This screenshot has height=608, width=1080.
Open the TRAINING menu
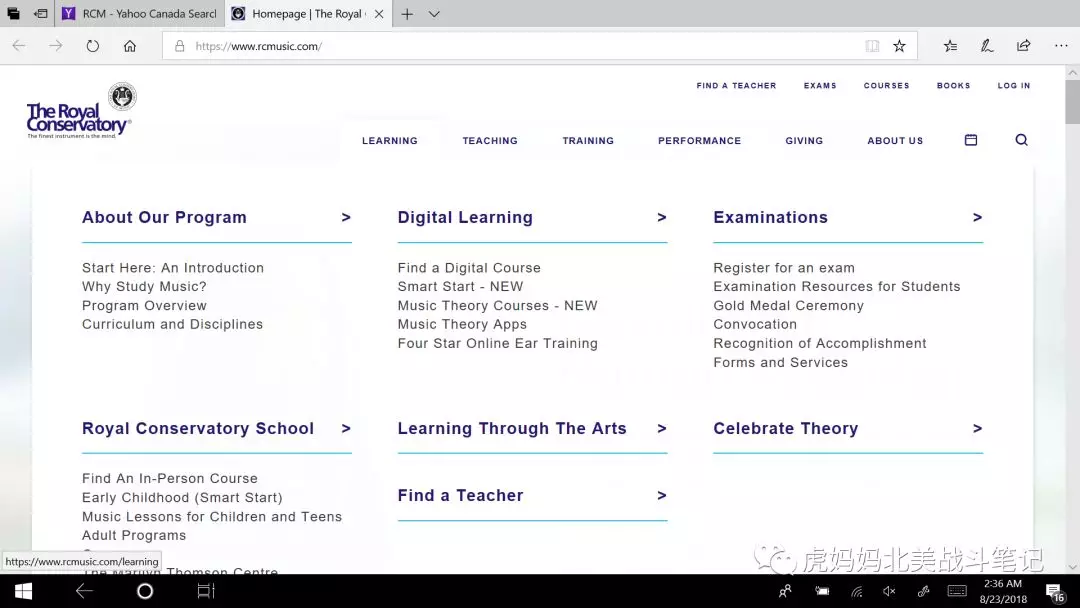(x=588, y=140)
